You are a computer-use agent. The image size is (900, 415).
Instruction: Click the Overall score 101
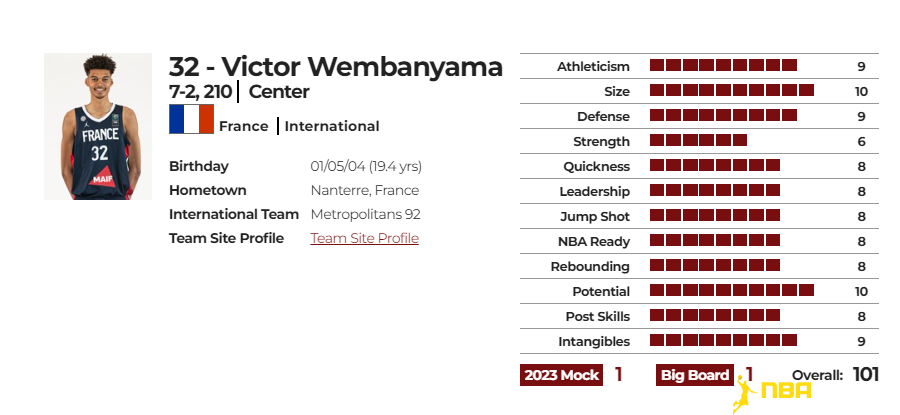click(x=866, y=374)
